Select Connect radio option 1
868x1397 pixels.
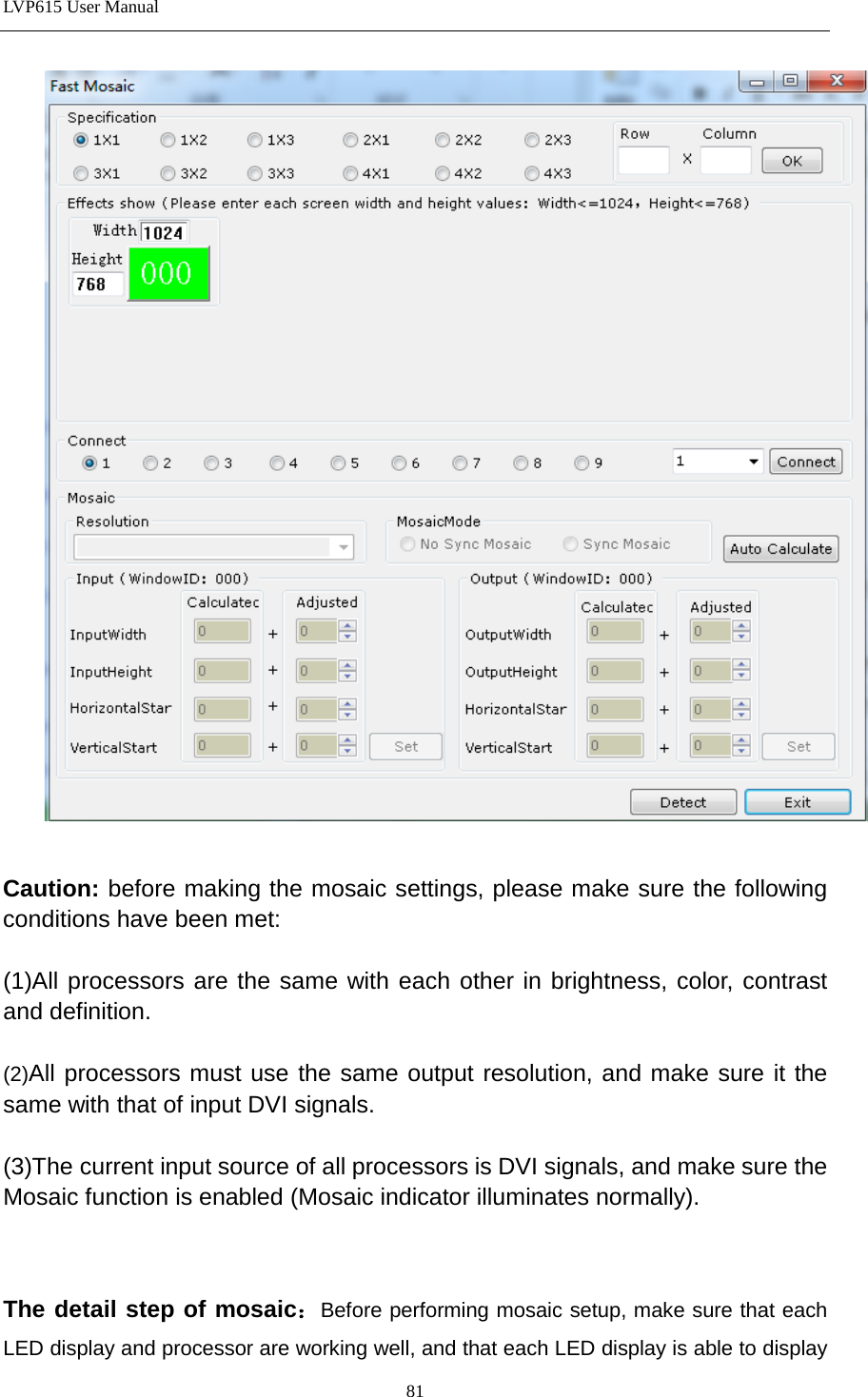coord(89,462)
